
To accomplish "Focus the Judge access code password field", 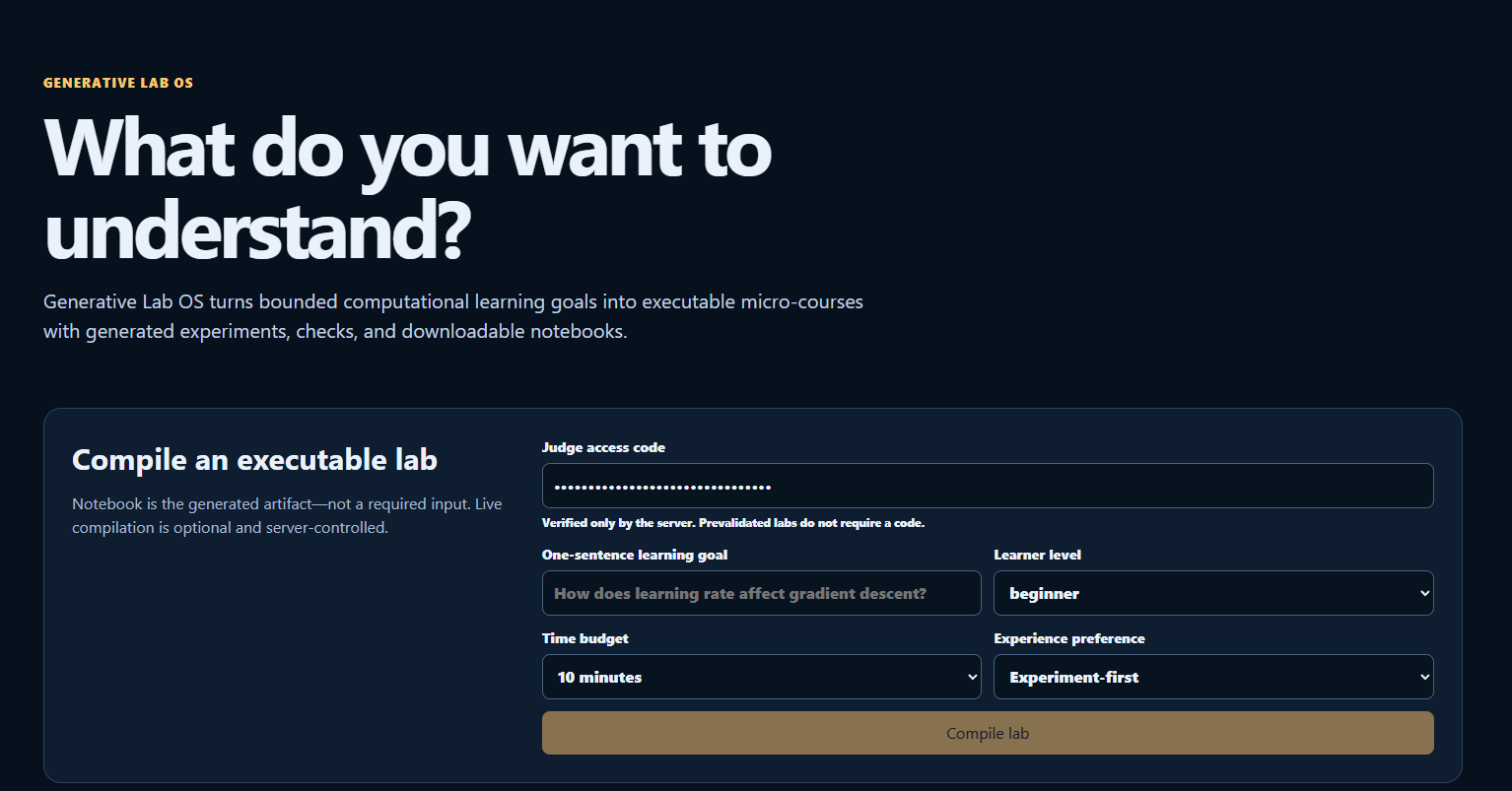I will 988,486.
